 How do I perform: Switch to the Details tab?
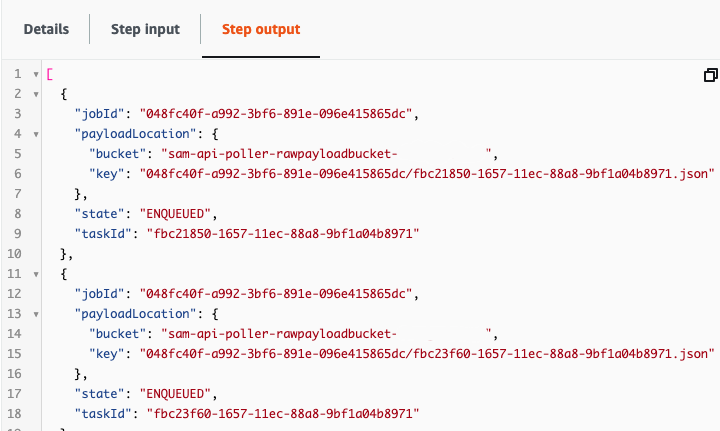(46, 29)
